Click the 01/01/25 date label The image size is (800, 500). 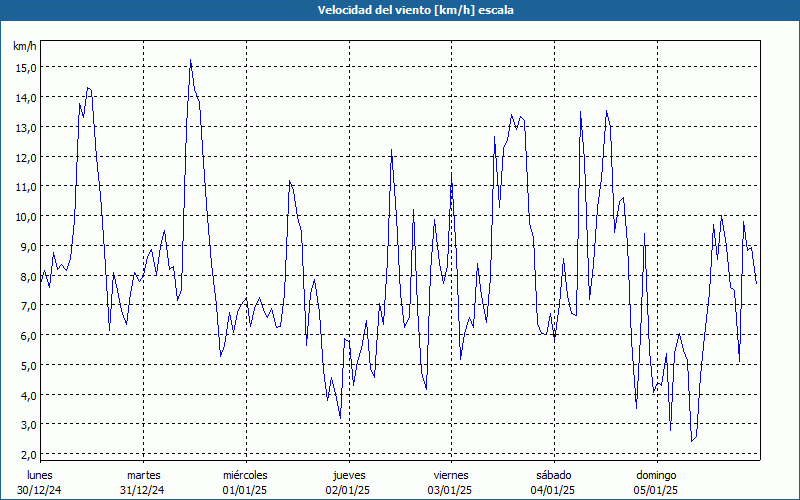coord(245,490)
